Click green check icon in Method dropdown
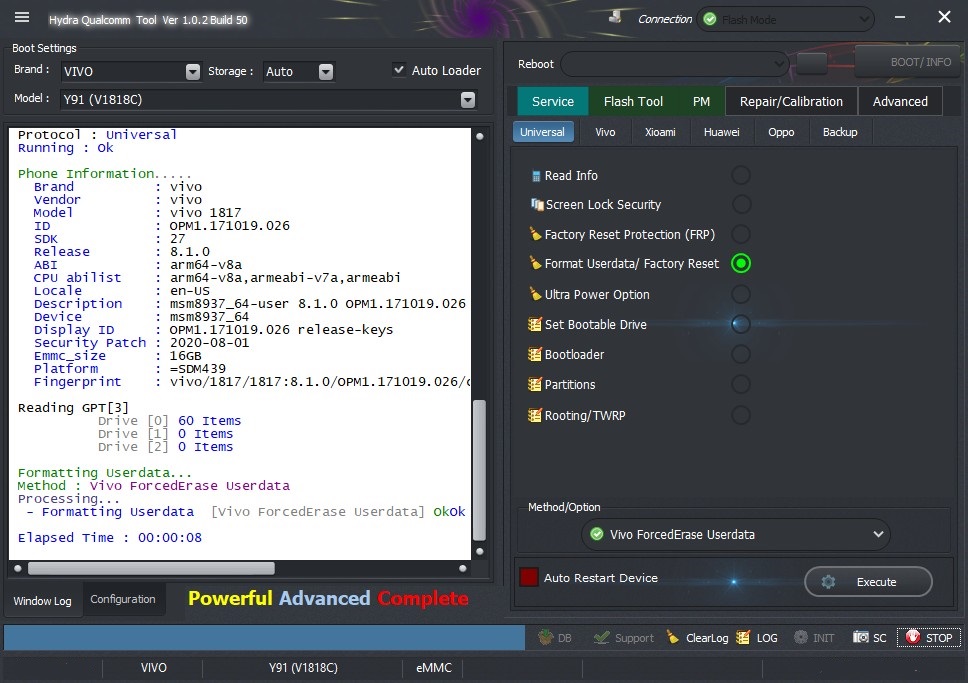968x683 pixels. 596,534
